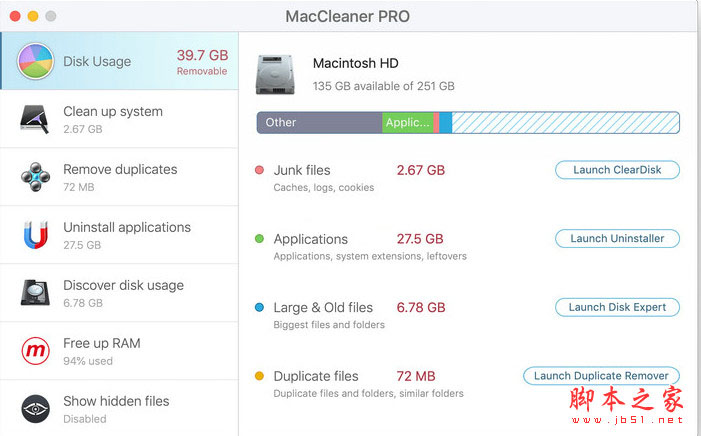Click the striped free space area in disk bar
This screenshot has width=701, height=436.
(565, 123)
